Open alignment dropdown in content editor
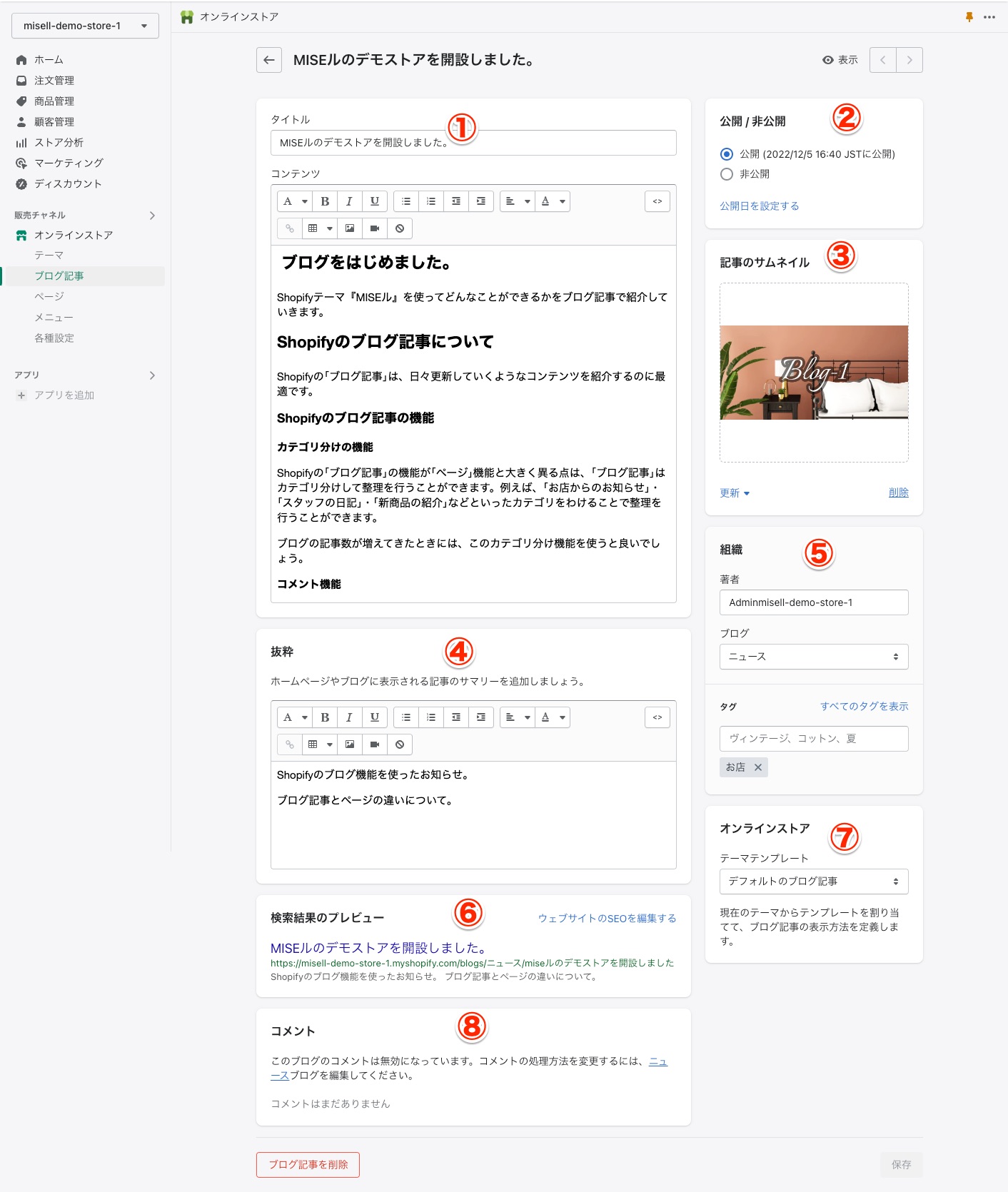 tap(518, 201)
